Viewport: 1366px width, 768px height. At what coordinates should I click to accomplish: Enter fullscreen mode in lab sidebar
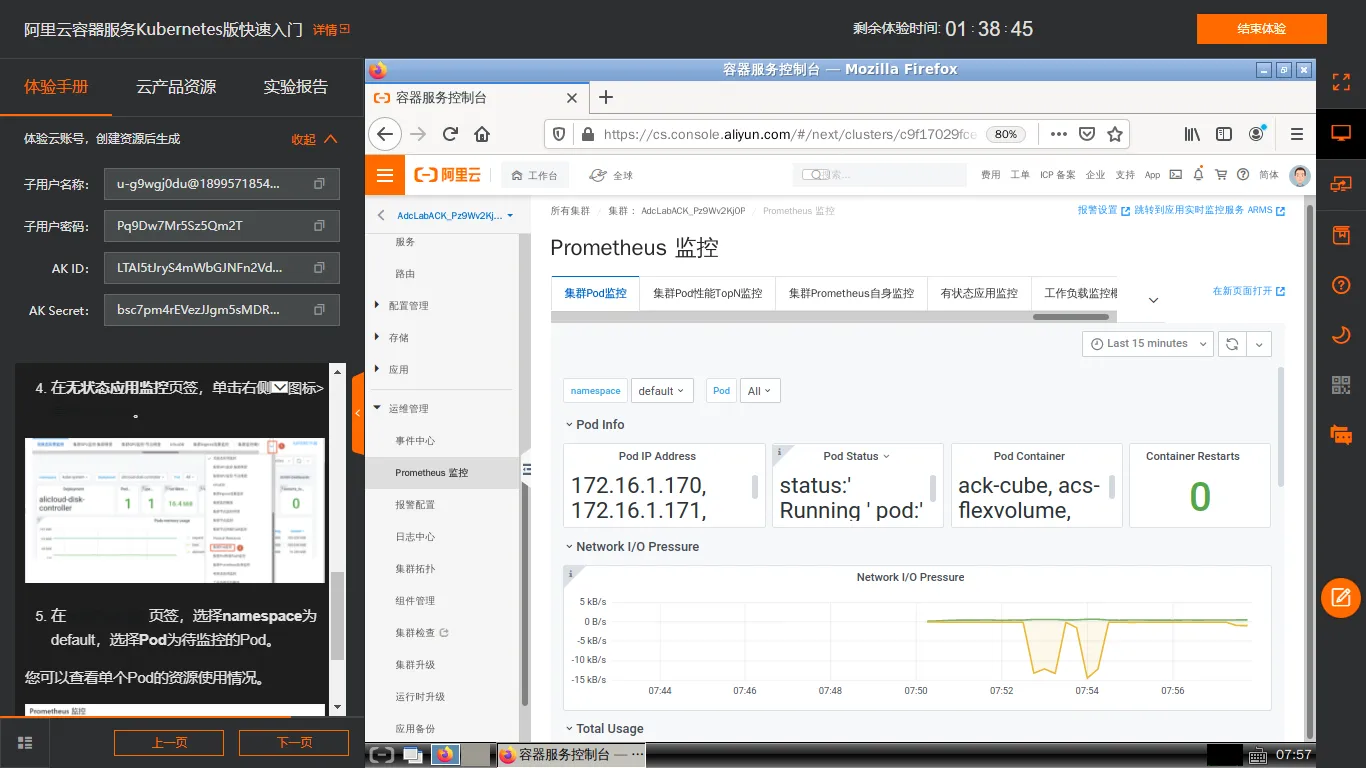pyautogui.click(x=1341, y=82)
